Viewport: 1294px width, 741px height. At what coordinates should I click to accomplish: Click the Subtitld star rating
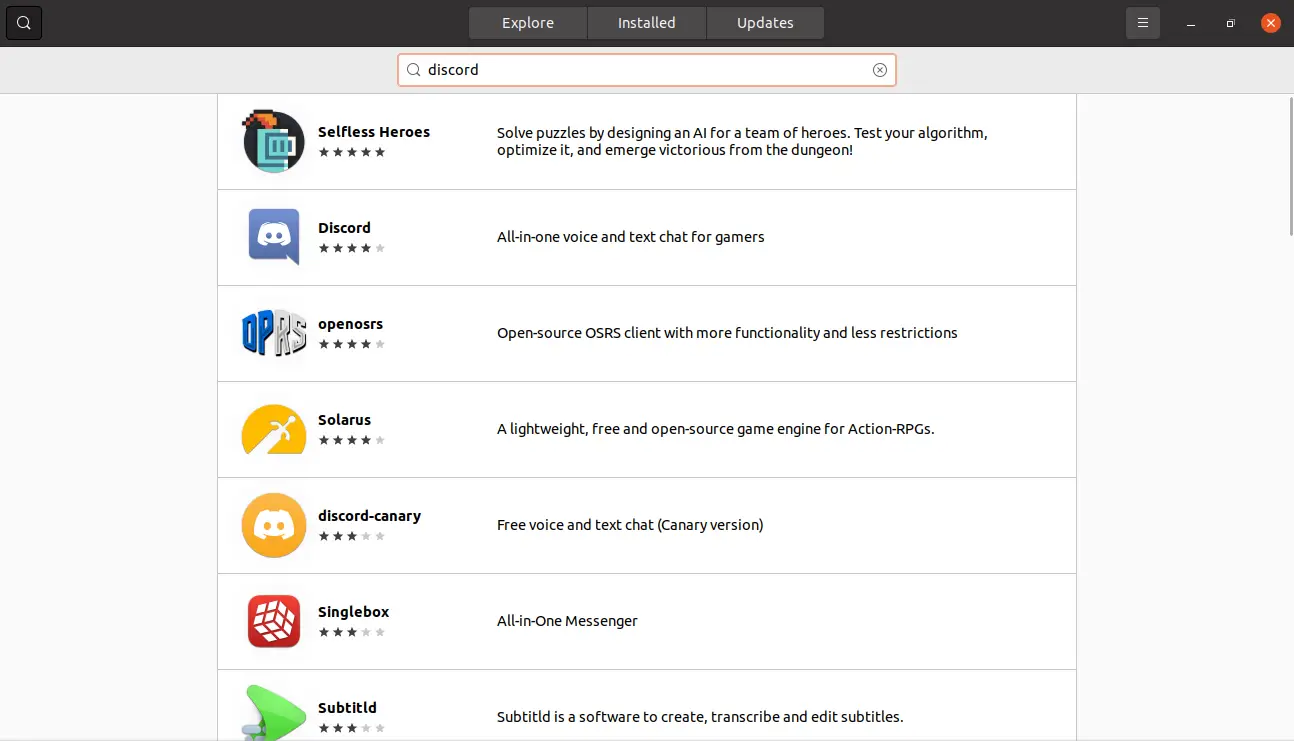coord(352,728)
